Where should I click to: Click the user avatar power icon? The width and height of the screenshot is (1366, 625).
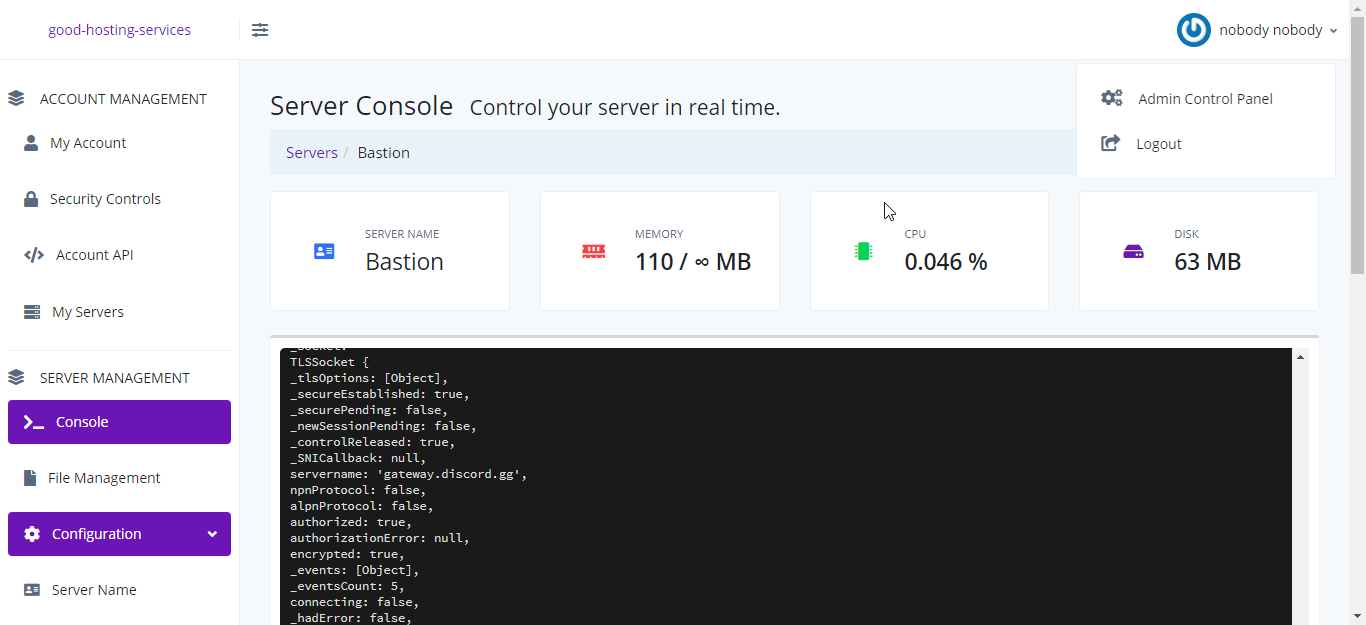pos(1193,30)
